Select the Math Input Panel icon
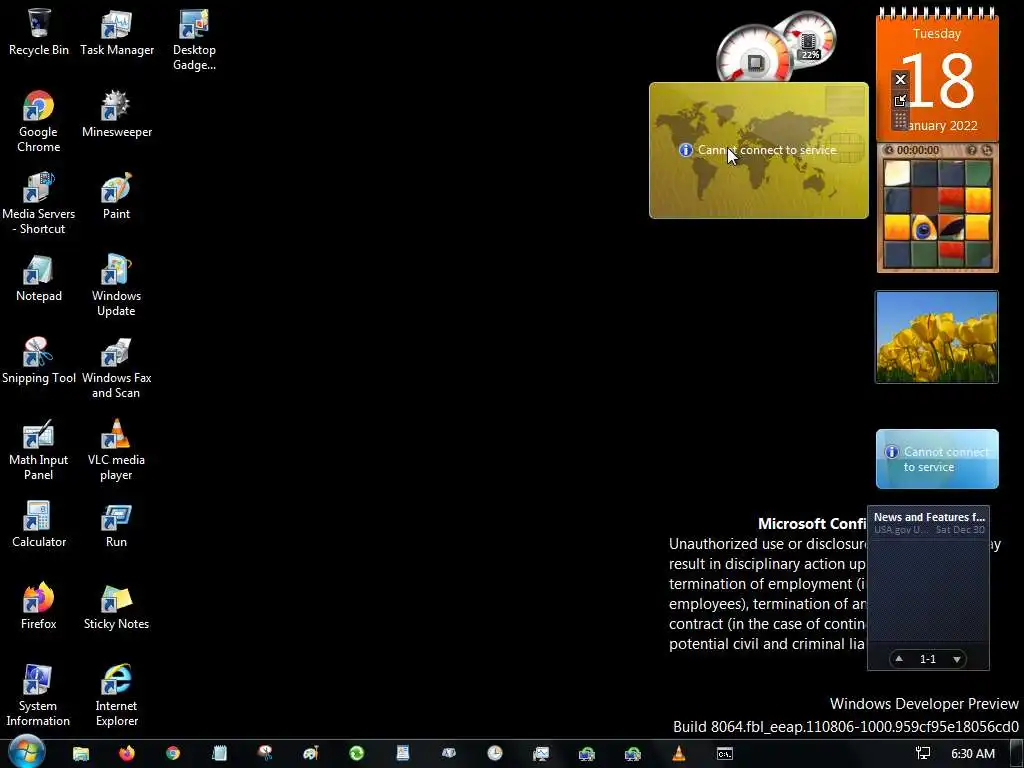 (x=39, y=450)
